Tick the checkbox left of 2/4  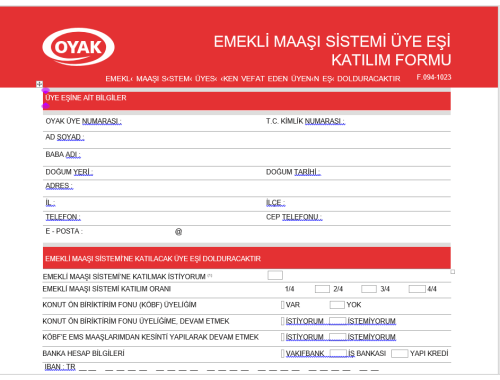[322, 289]
